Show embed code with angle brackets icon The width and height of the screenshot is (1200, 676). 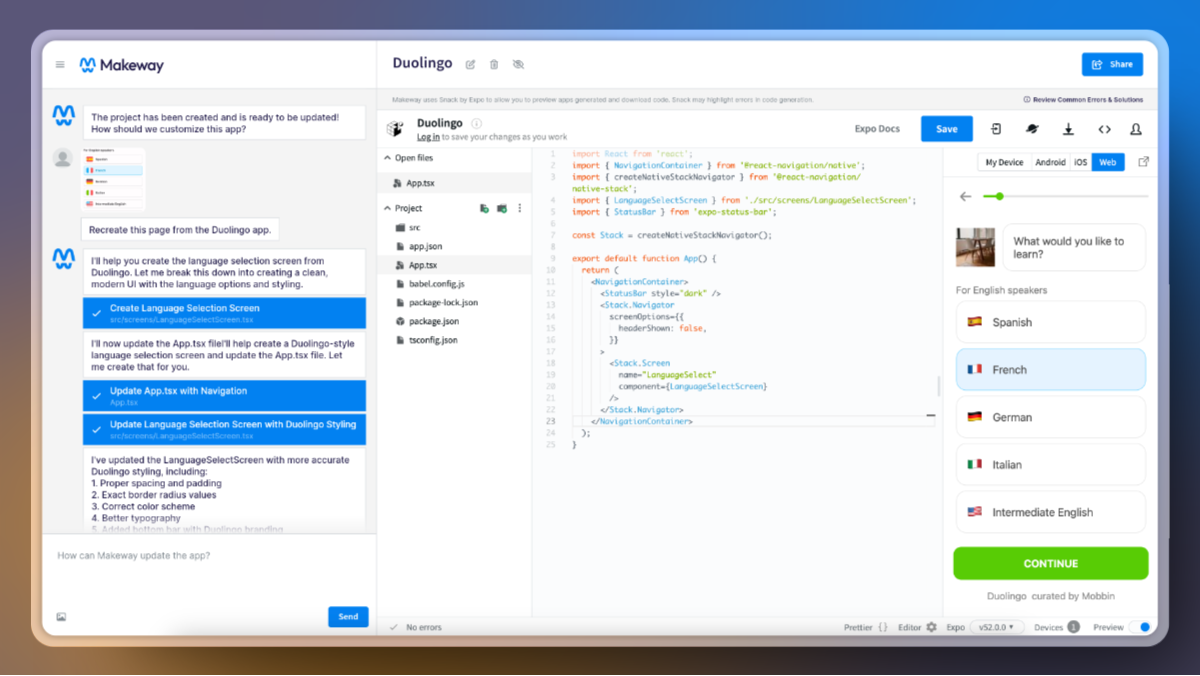point(1104,129)
